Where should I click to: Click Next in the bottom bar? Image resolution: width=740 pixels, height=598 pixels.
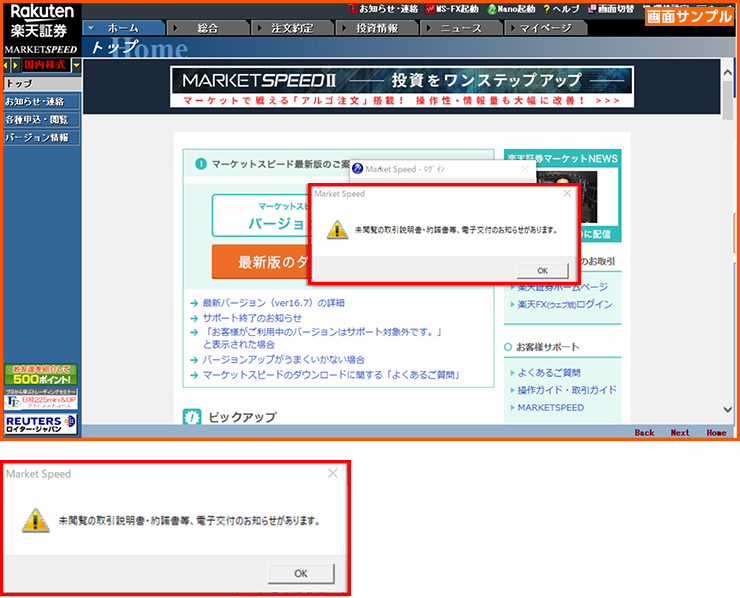coord(680,432)
